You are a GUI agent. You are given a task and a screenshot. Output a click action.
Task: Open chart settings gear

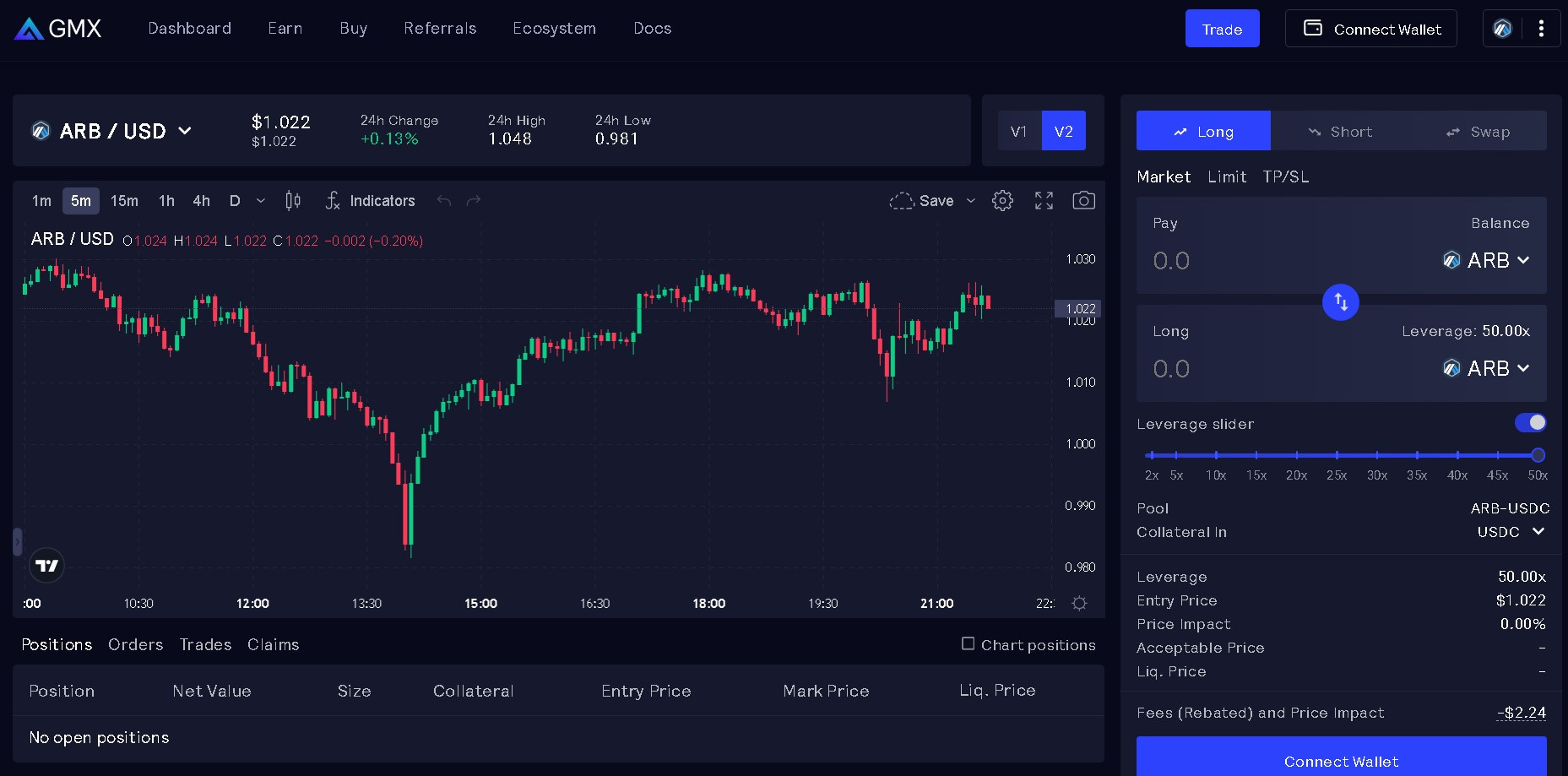(1002, 201)
